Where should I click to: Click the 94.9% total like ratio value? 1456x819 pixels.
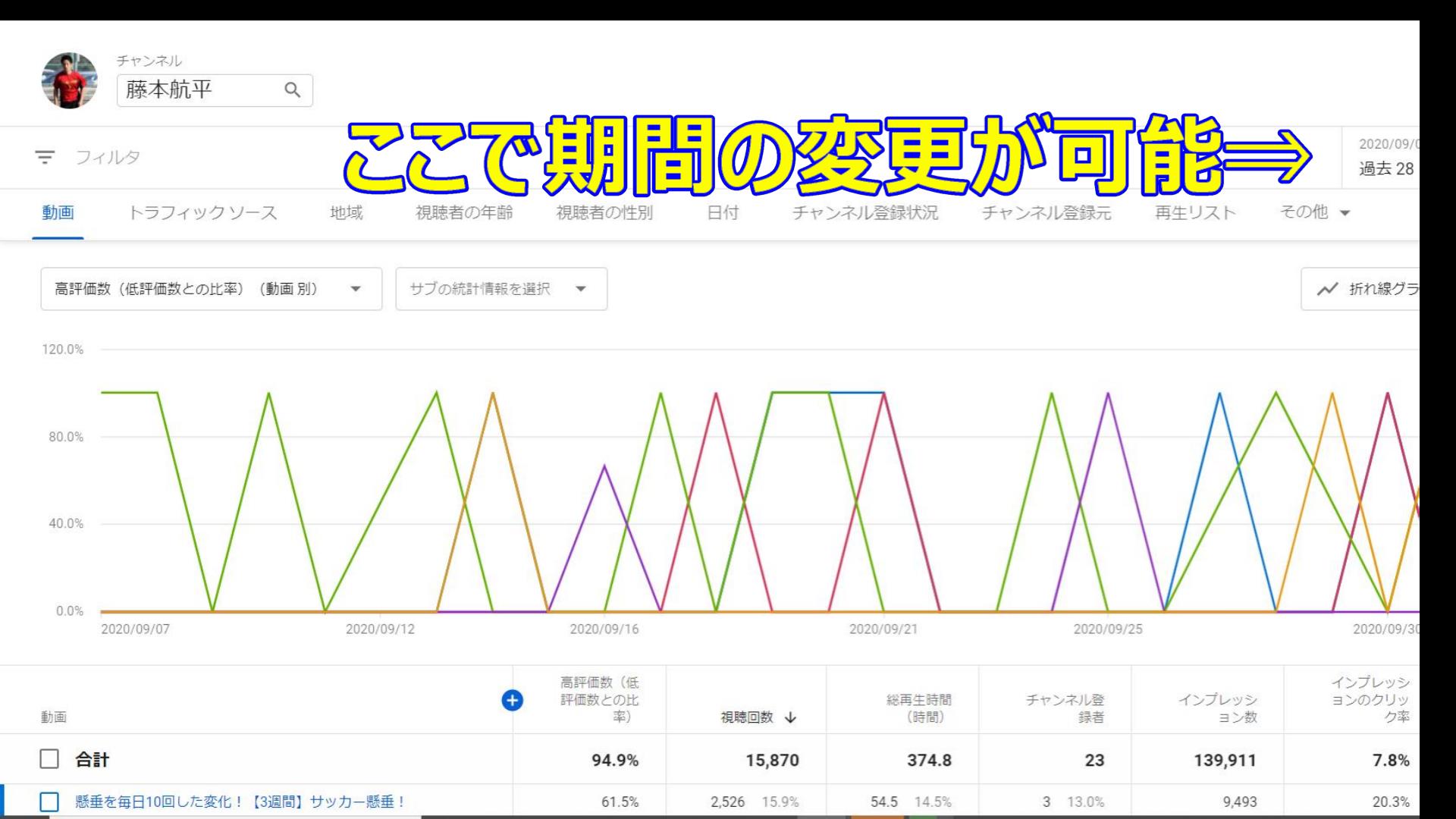pos(615,760)
